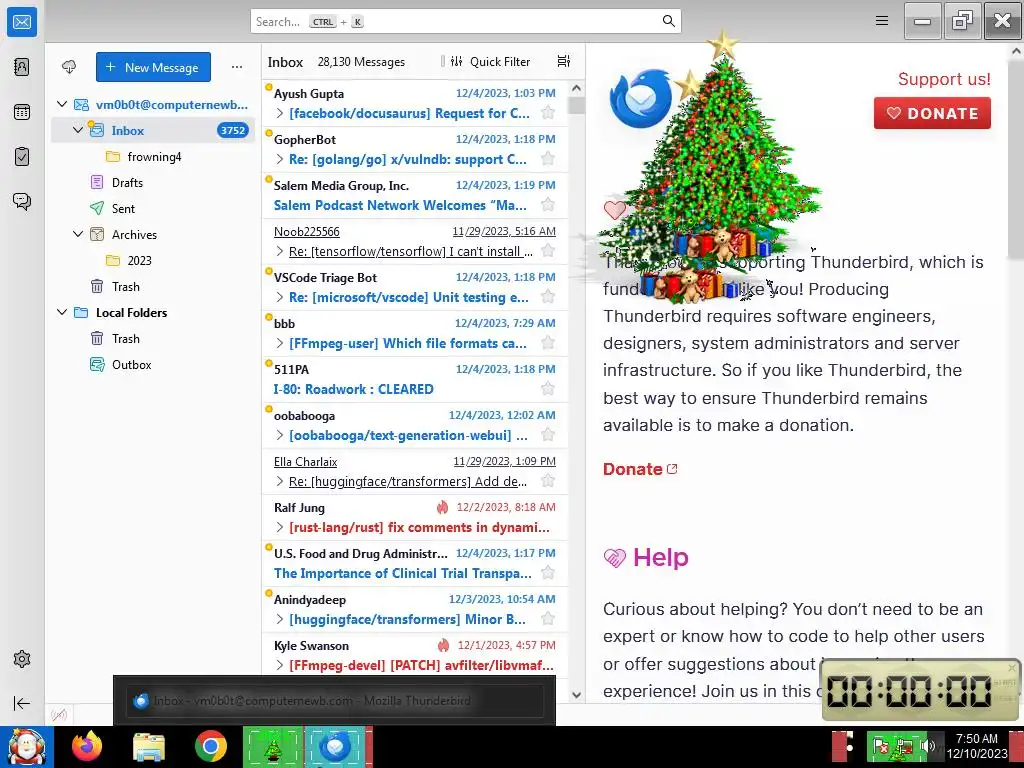Star the Noob225566 message
Viewport: 1024px width, 768px height.
[548, 251]
